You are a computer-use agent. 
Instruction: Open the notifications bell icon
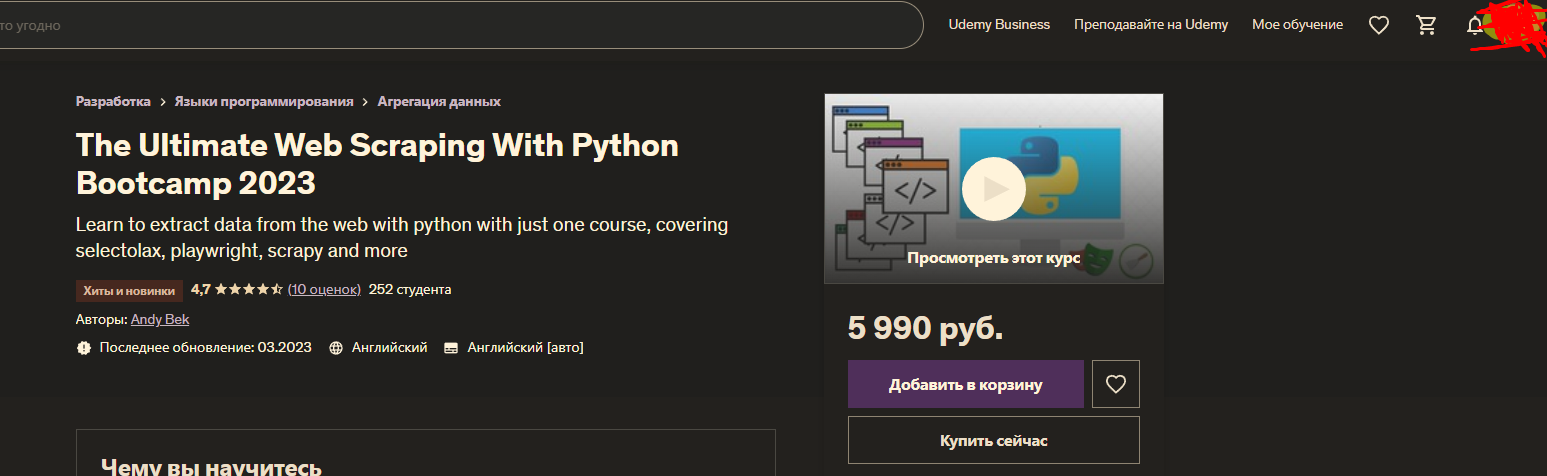coord(1474,25)
